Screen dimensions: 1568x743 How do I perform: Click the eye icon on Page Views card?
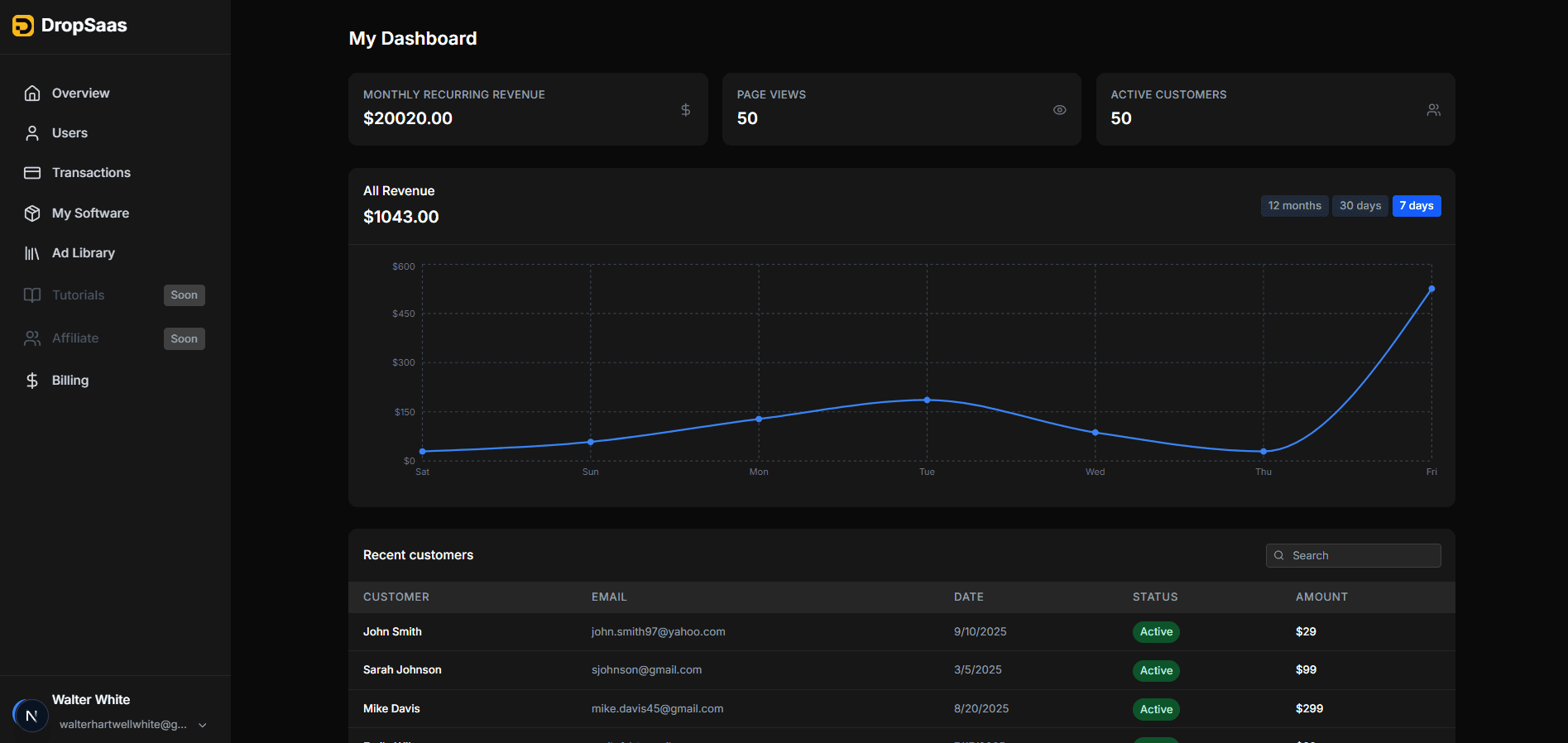click(1059, 110)
